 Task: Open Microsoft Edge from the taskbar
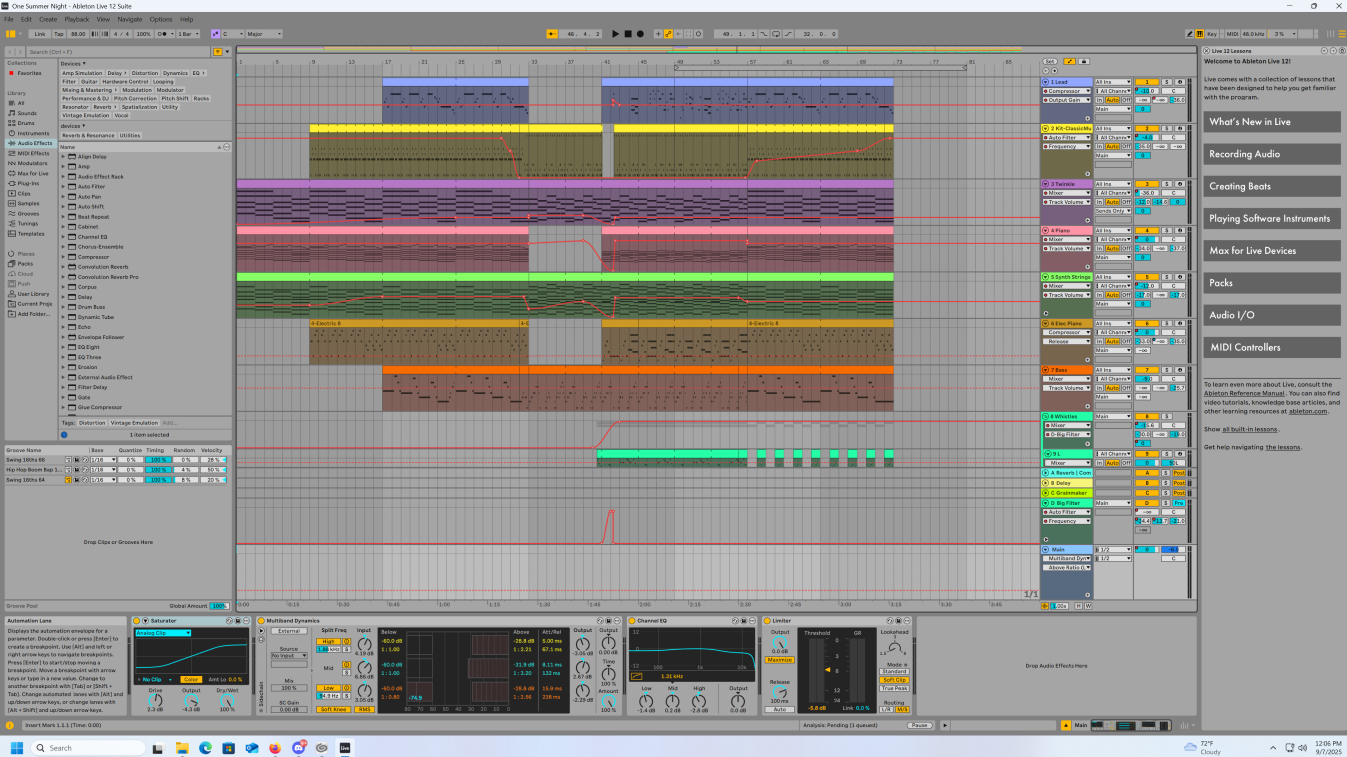(205, 747)
